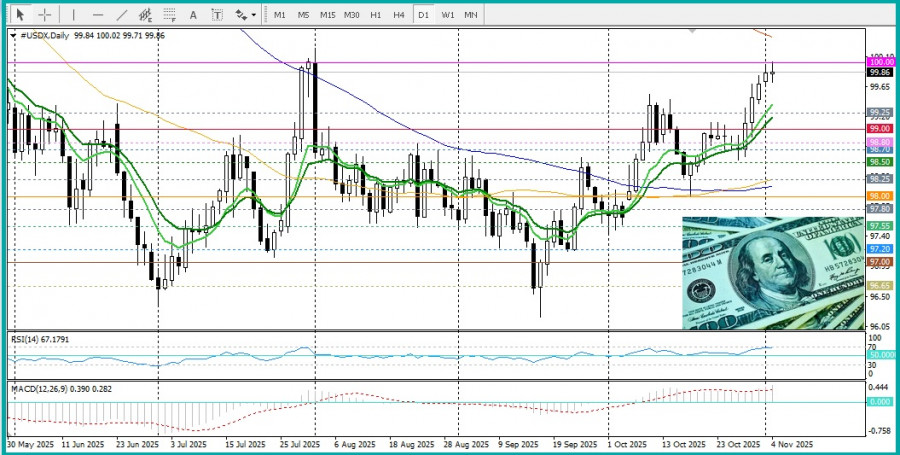900x455 pixels.
Task: Pick the vertical line drawing tool
Action: (73, 15)
